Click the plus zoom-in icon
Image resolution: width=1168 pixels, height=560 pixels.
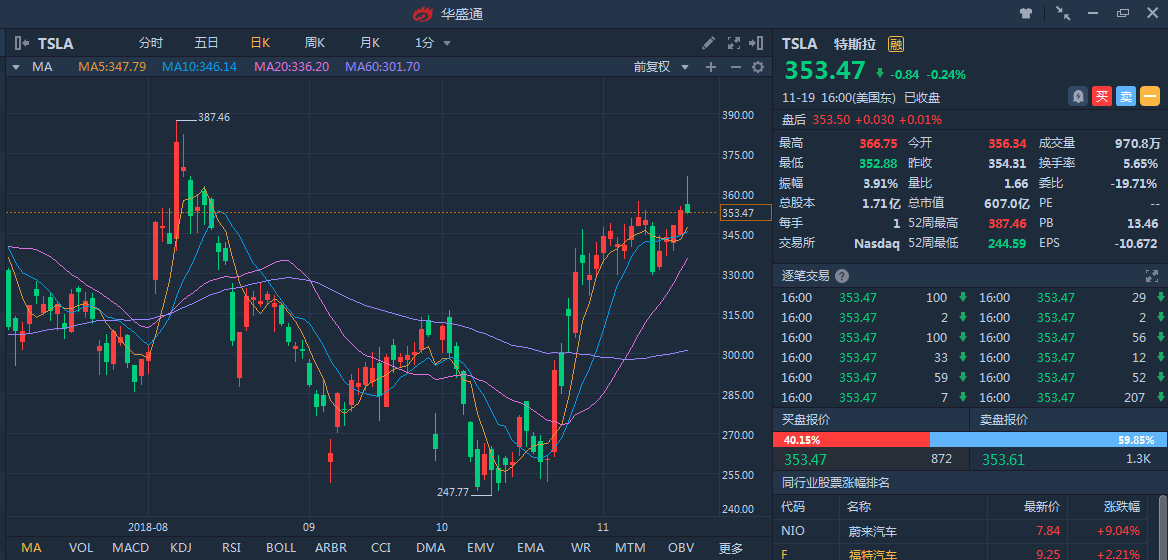pyautogui.click(x=711, y=67)
